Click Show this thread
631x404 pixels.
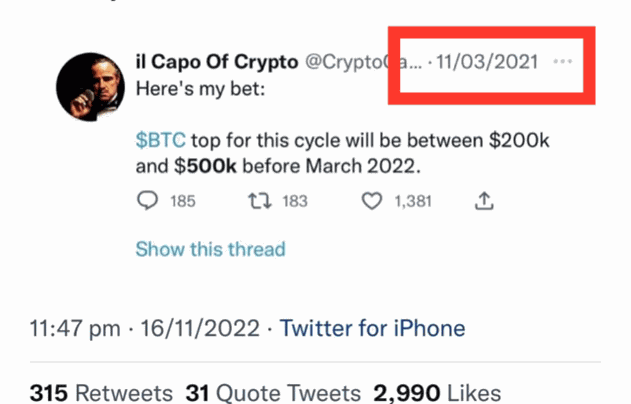click(x=210, y=249)
